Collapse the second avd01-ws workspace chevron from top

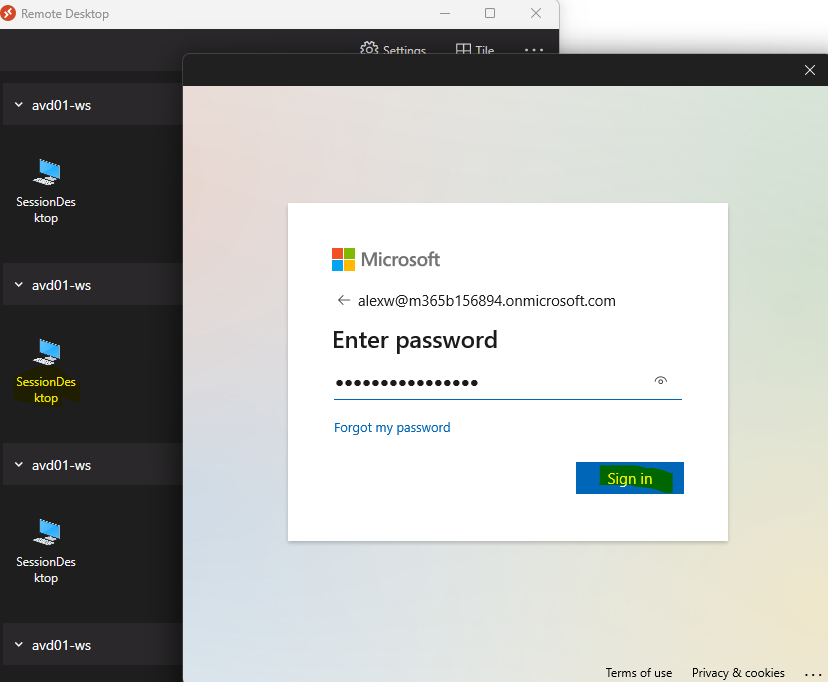pos(19,285)
